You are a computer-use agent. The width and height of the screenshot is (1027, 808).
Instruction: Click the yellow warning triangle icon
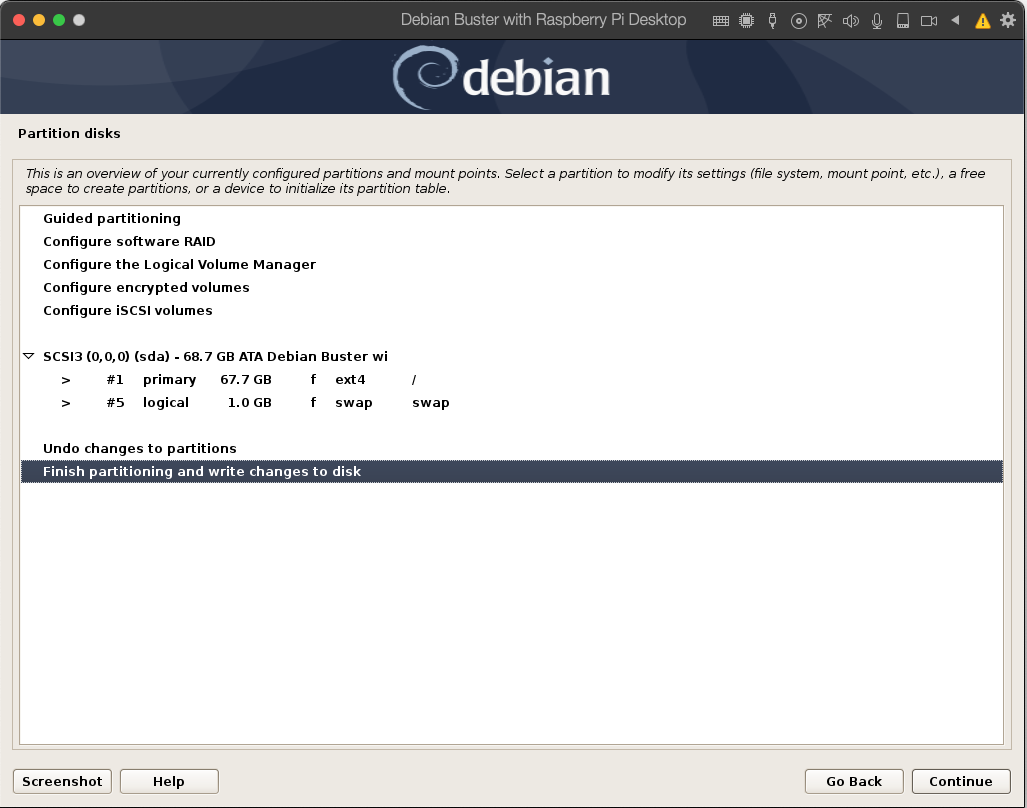[x=982, y=21]
